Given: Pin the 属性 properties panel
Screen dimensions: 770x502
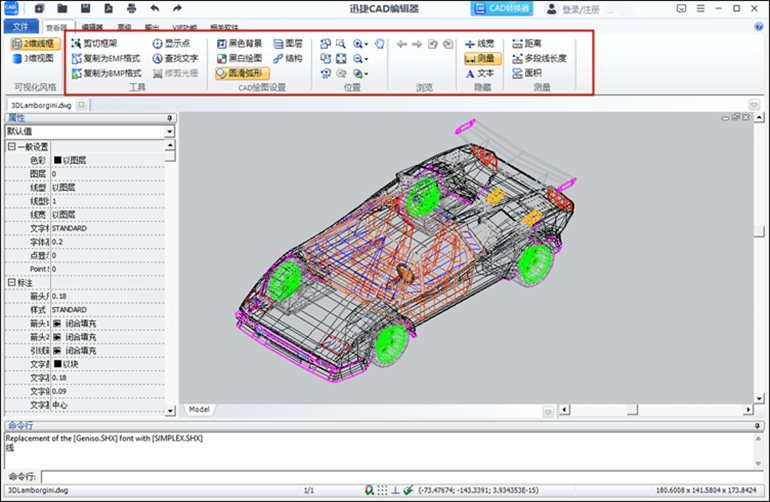Looking at the screenshot, I should tap(169, 118).
